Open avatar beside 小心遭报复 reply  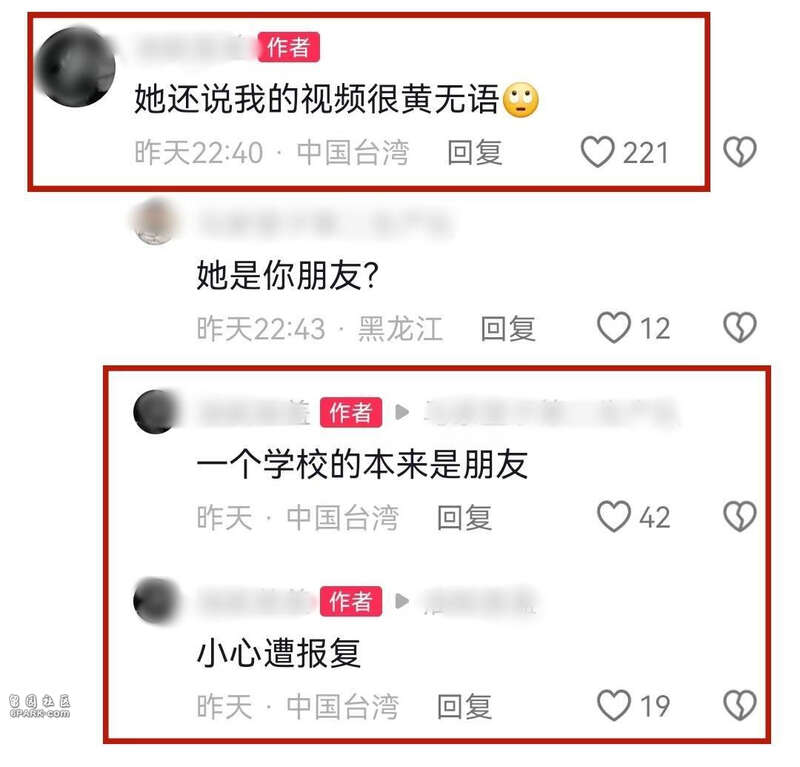(x=155, y=601)
